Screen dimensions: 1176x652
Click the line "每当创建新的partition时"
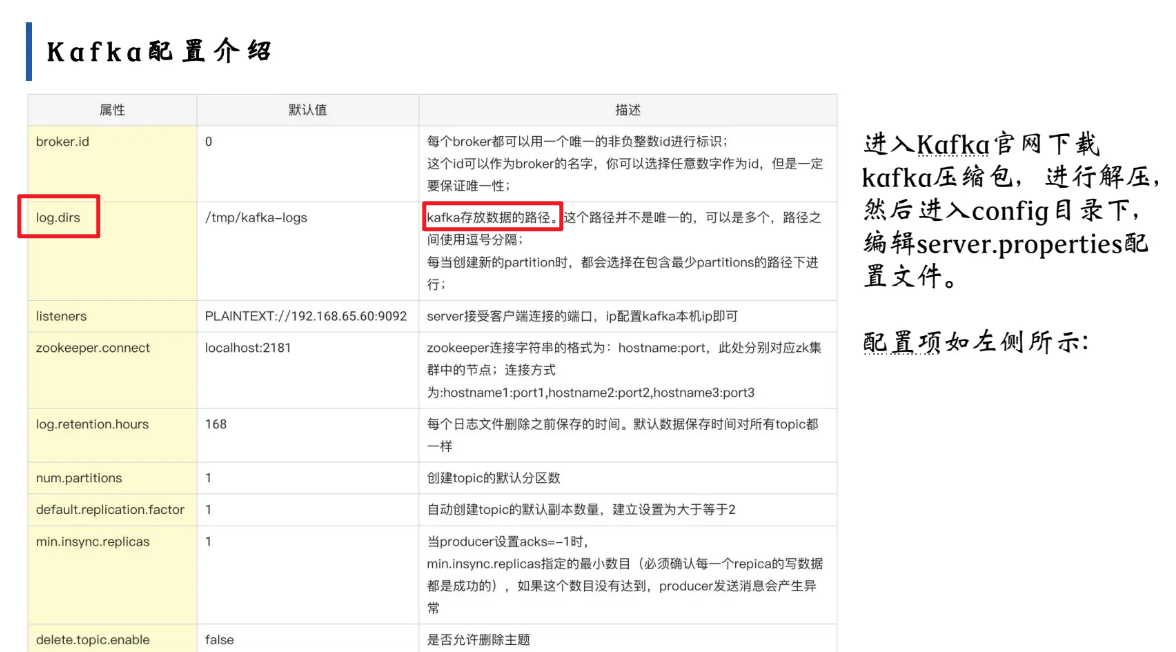[622, 263]
